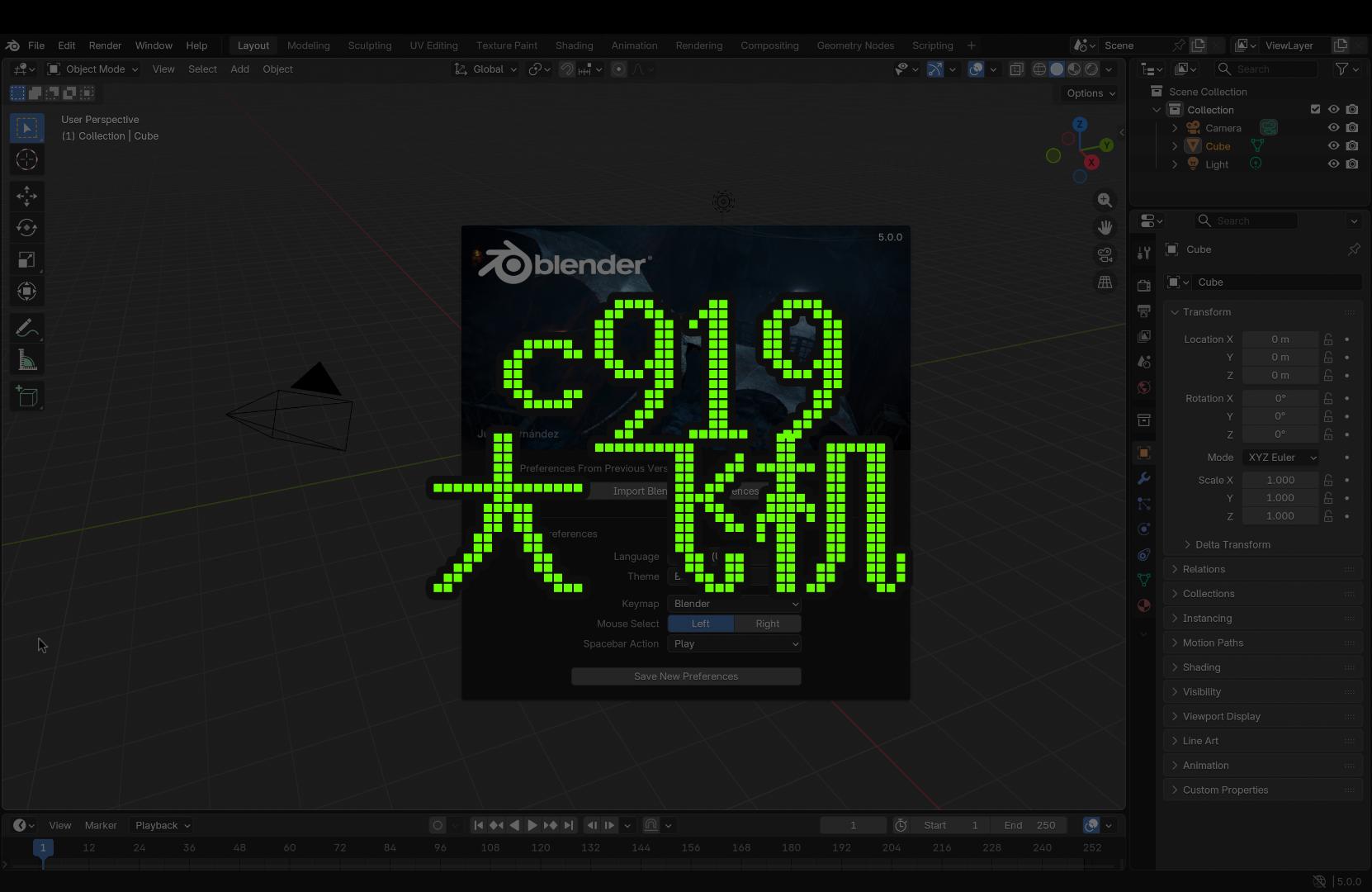
Task: Open the File menu
Action: coord(36,45)
